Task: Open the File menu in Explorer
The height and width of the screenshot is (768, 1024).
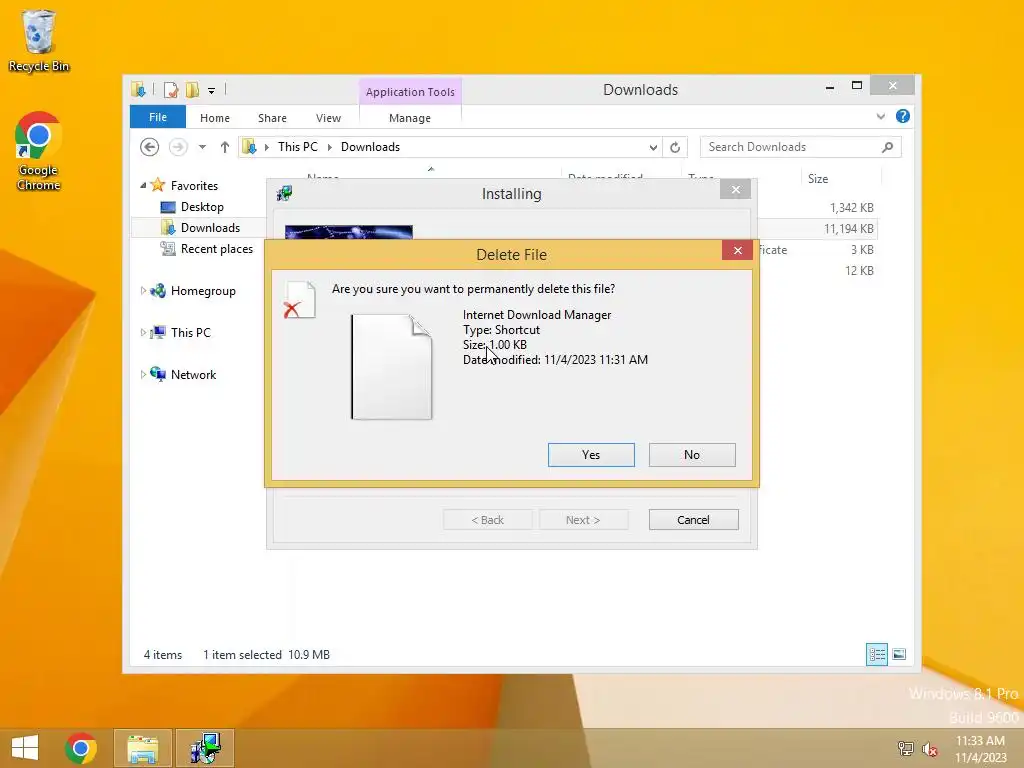Action: coord(157,118)
